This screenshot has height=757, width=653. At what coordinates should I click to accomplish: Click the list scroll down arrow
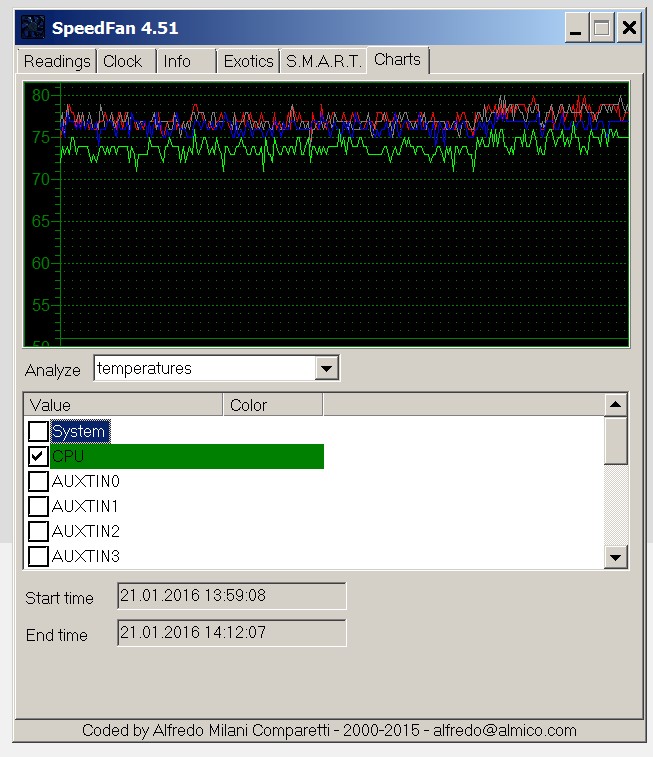615,558
